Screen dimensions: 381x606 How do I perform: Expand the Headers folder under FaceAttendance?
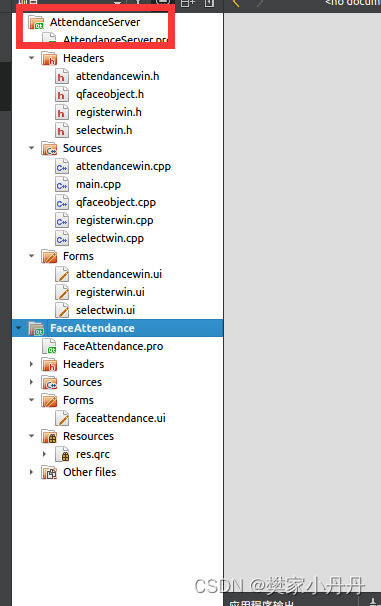pos(32,364)
